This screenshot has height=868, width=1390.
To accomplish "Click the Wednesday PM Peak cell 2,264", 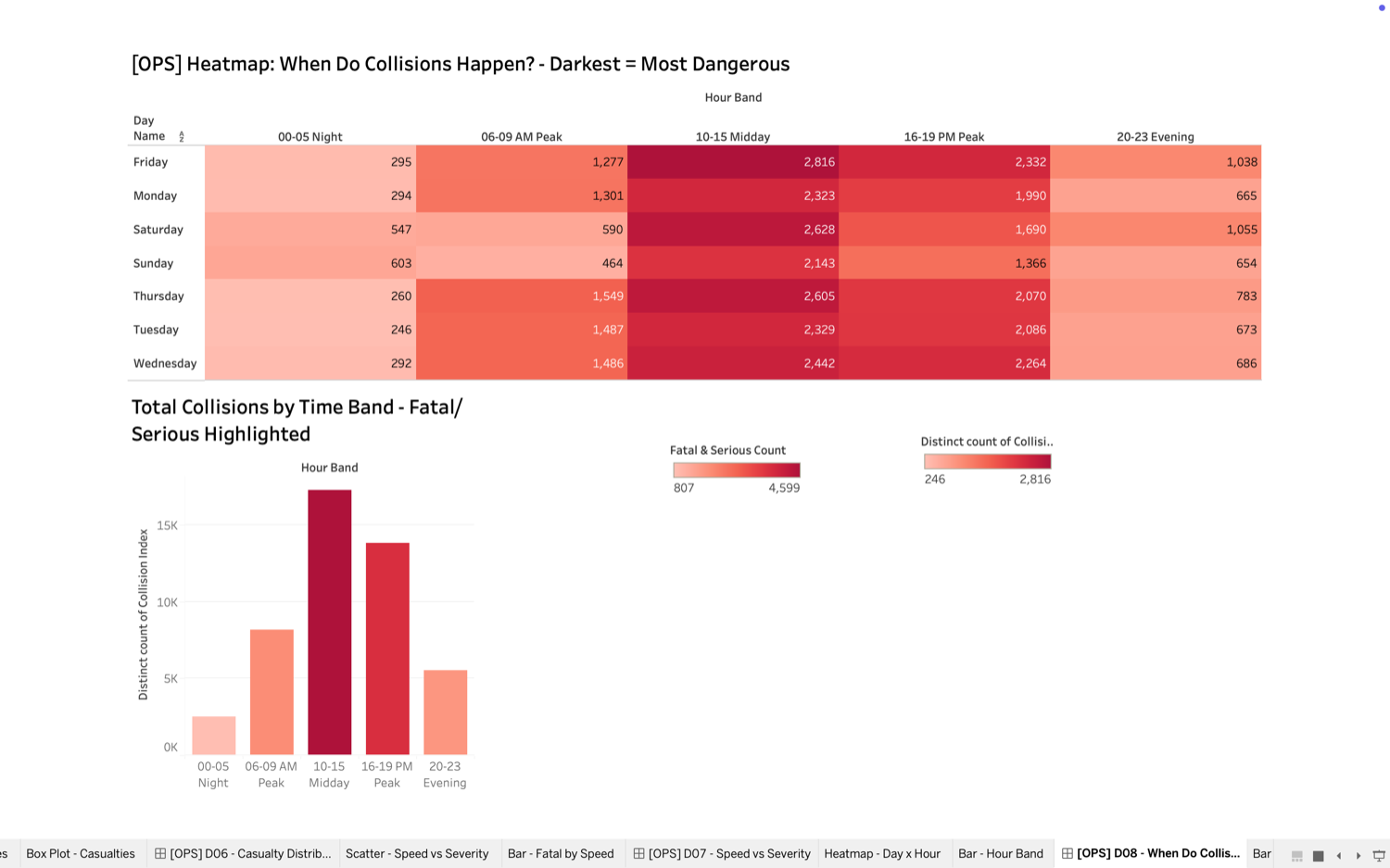I will click(944, 363).
